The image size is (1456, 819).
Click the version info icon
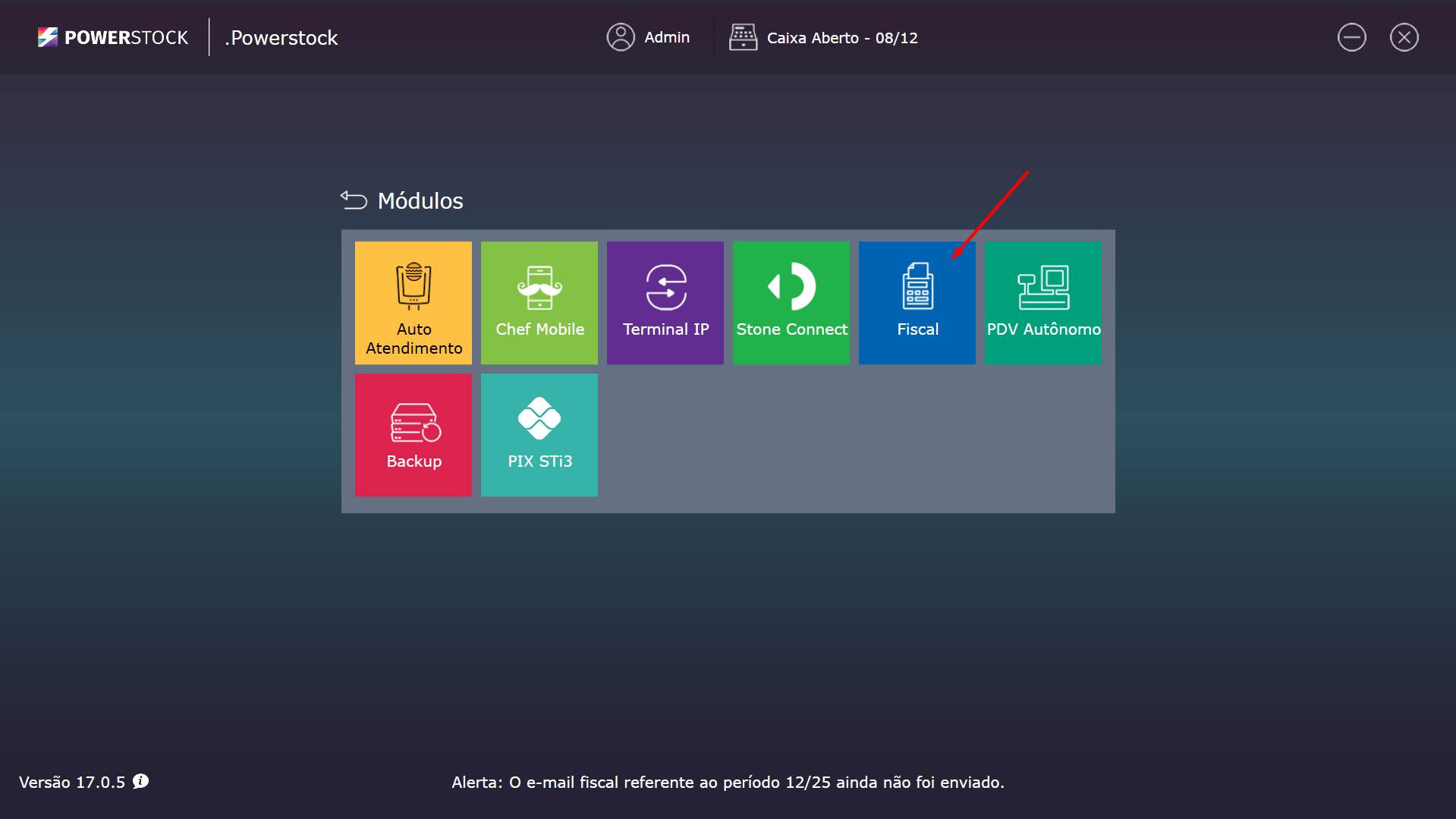(x=140, y=781)
